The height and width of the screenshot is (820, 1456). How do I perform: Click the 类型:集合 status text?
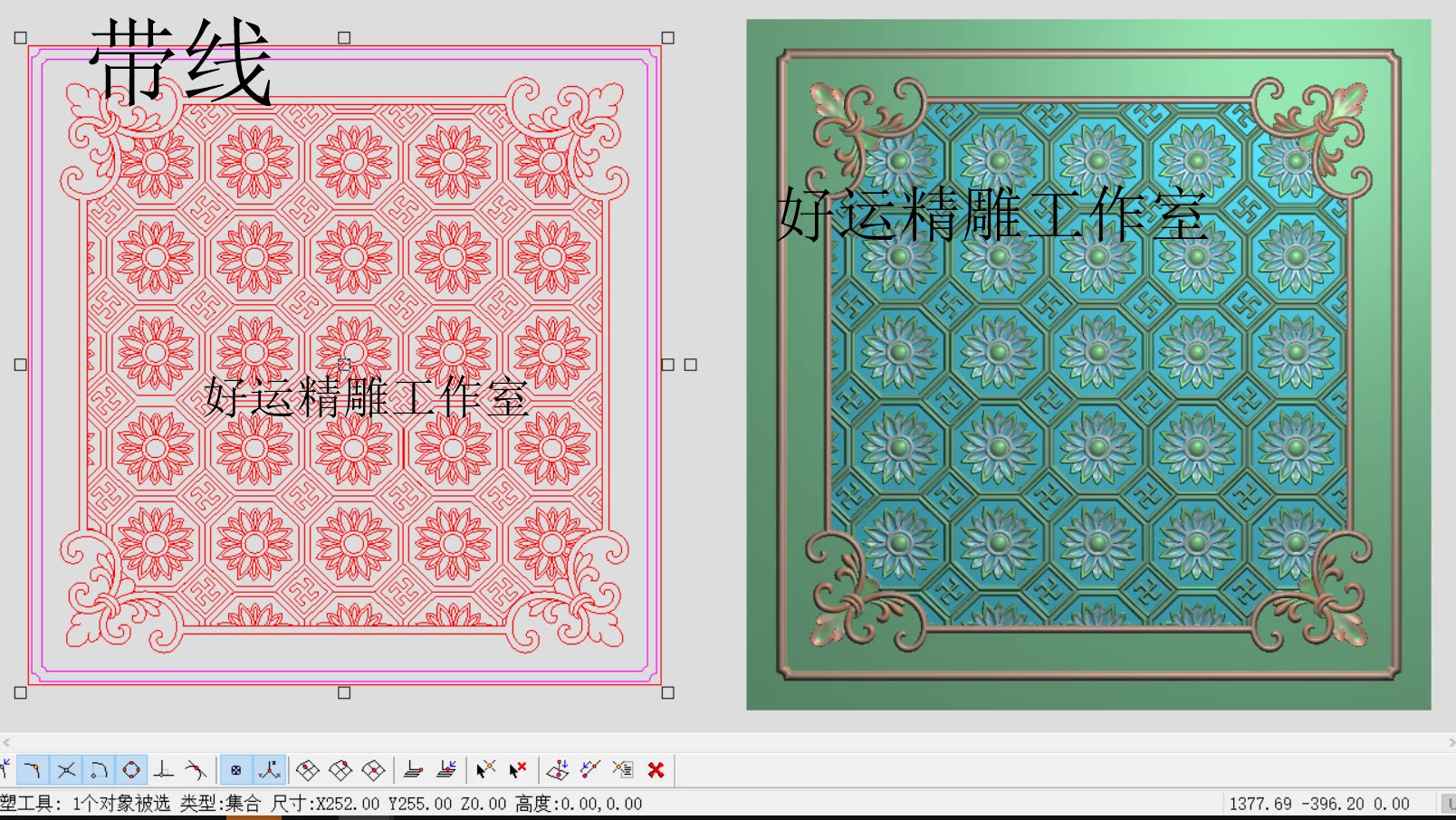pyautogui.click(x=220, y=804)
